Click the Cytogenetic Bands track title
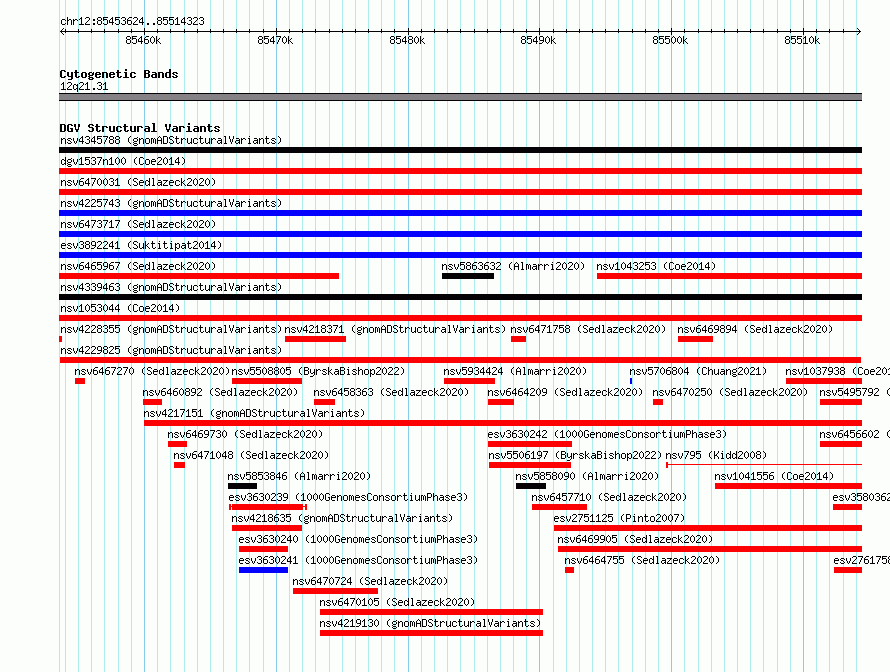890x672 pixels. coord(119,74)
